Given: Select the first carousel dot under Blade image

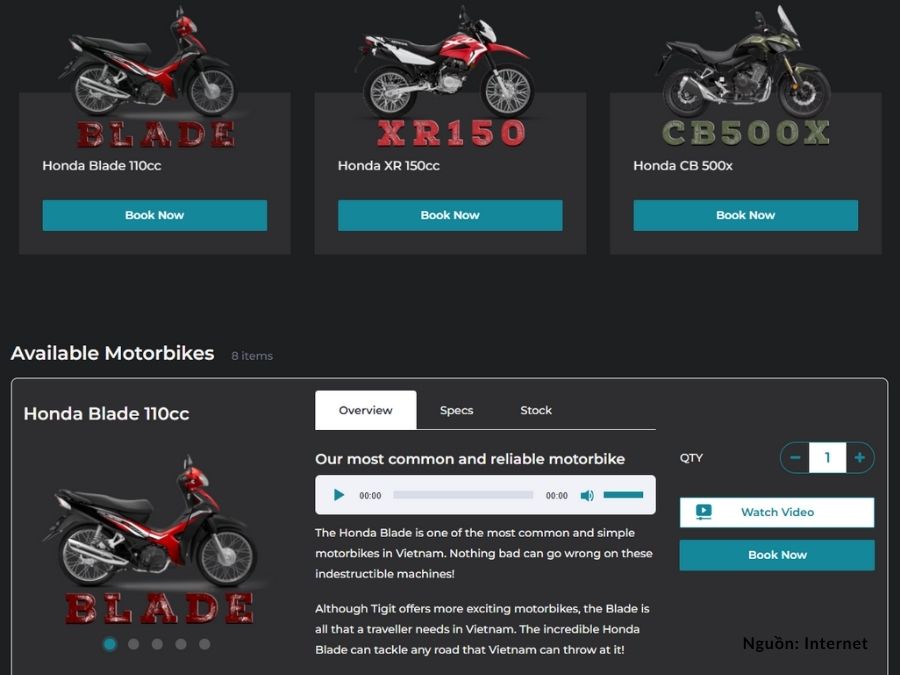Looking at the screenshot, I should [x=110, y=644].
